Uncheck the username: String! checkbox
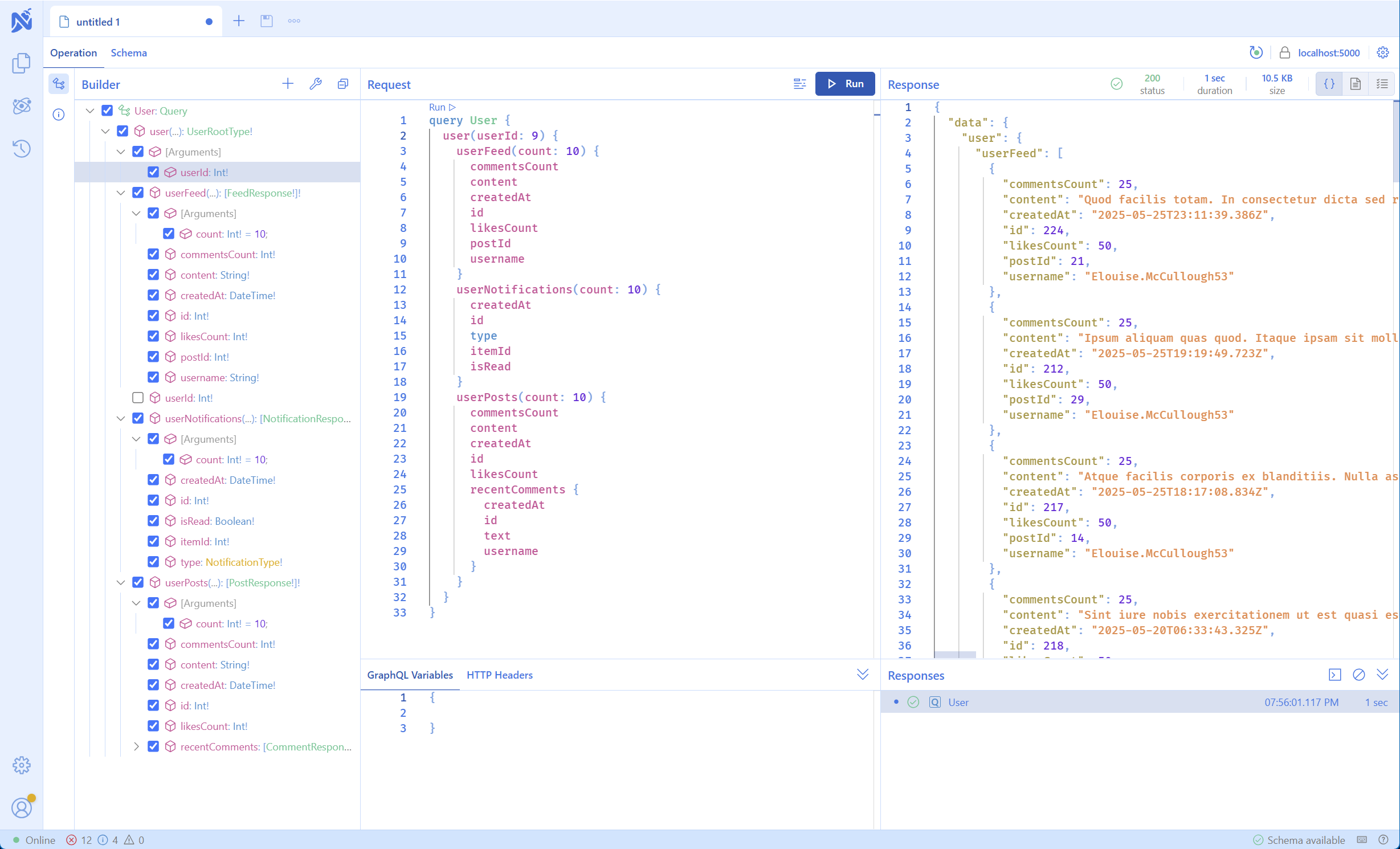The image size is (1400, 849). [x=153, y=377]
